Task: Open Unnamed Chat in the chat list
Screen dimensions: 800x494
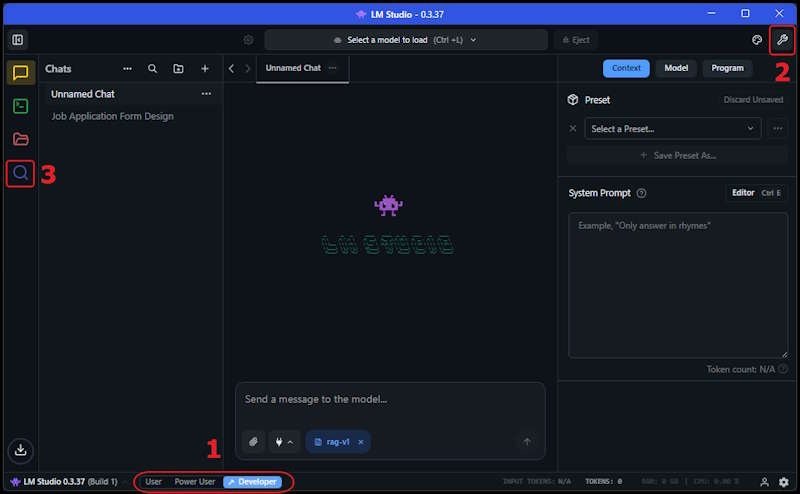Action: [x=131, y=94]
